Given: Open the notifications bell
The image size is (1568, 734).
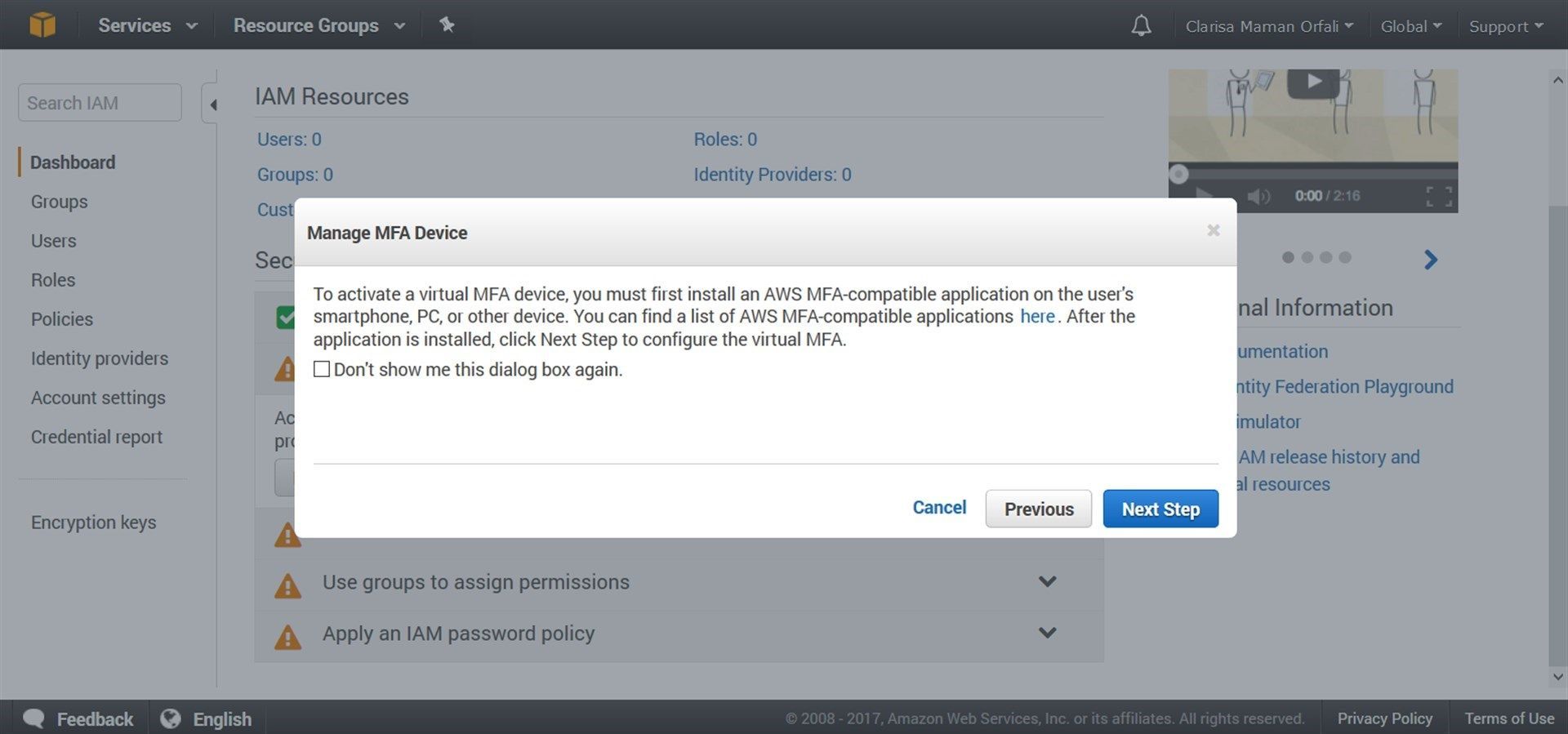Looking at the screenshot, I should (1141, 26).
